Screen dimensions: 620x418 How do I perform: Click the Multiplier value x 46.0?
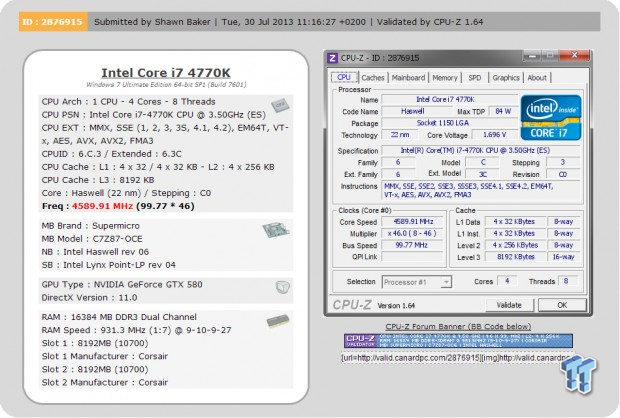(x=413, y=233)
